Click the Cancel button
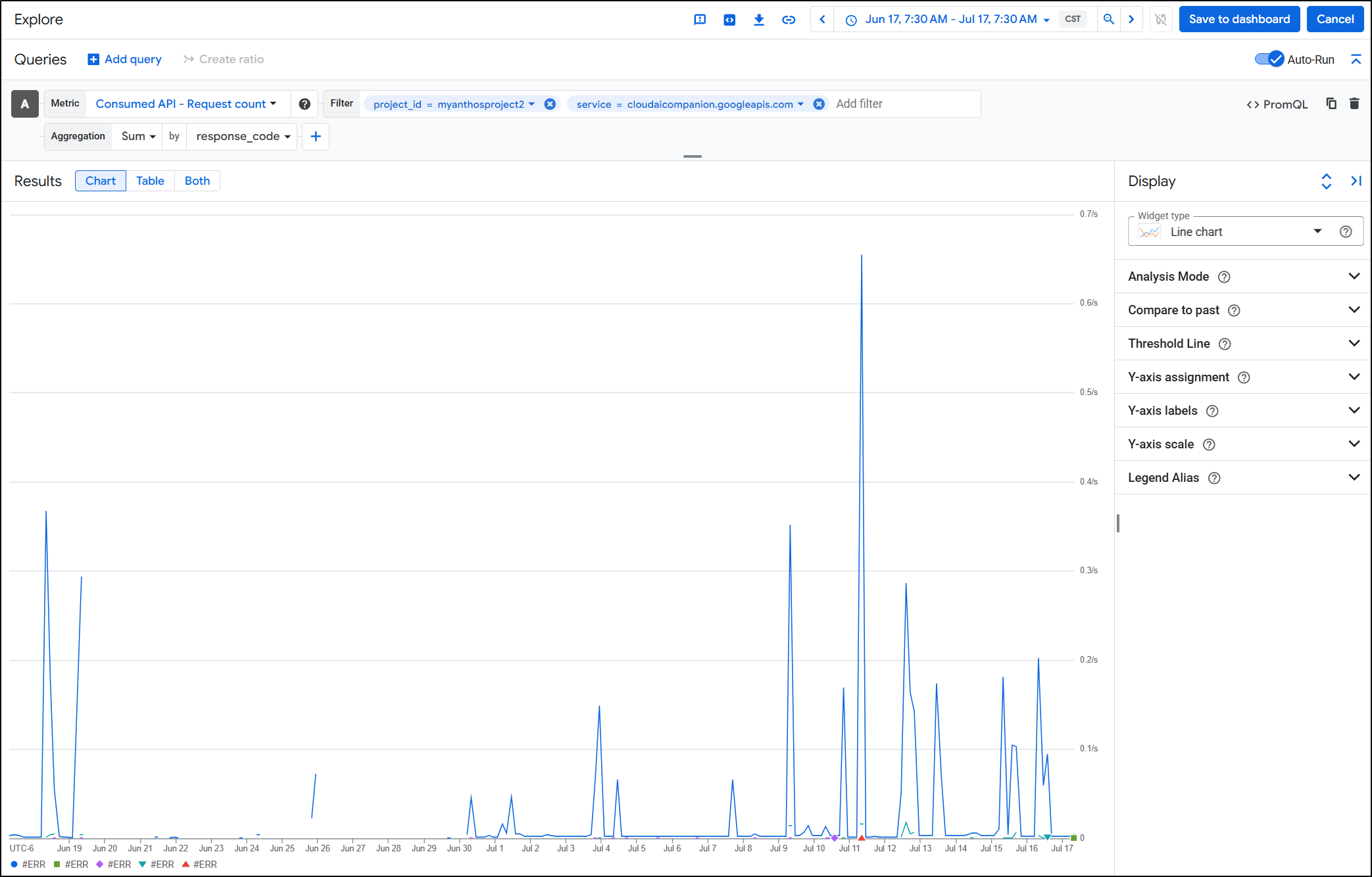This screenshot has width=1372, height=877. pos(1335,19)
